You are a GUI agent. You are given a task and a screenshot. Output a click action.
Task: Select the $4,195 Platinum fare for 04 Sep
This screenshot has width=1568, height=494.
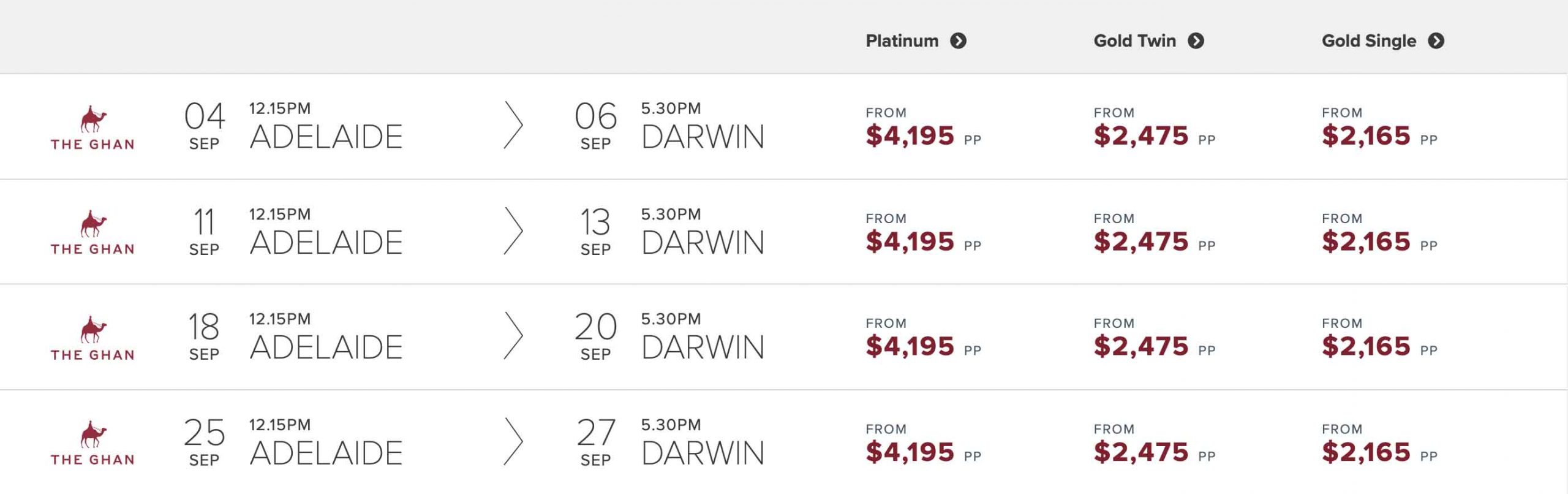point(910,135)
